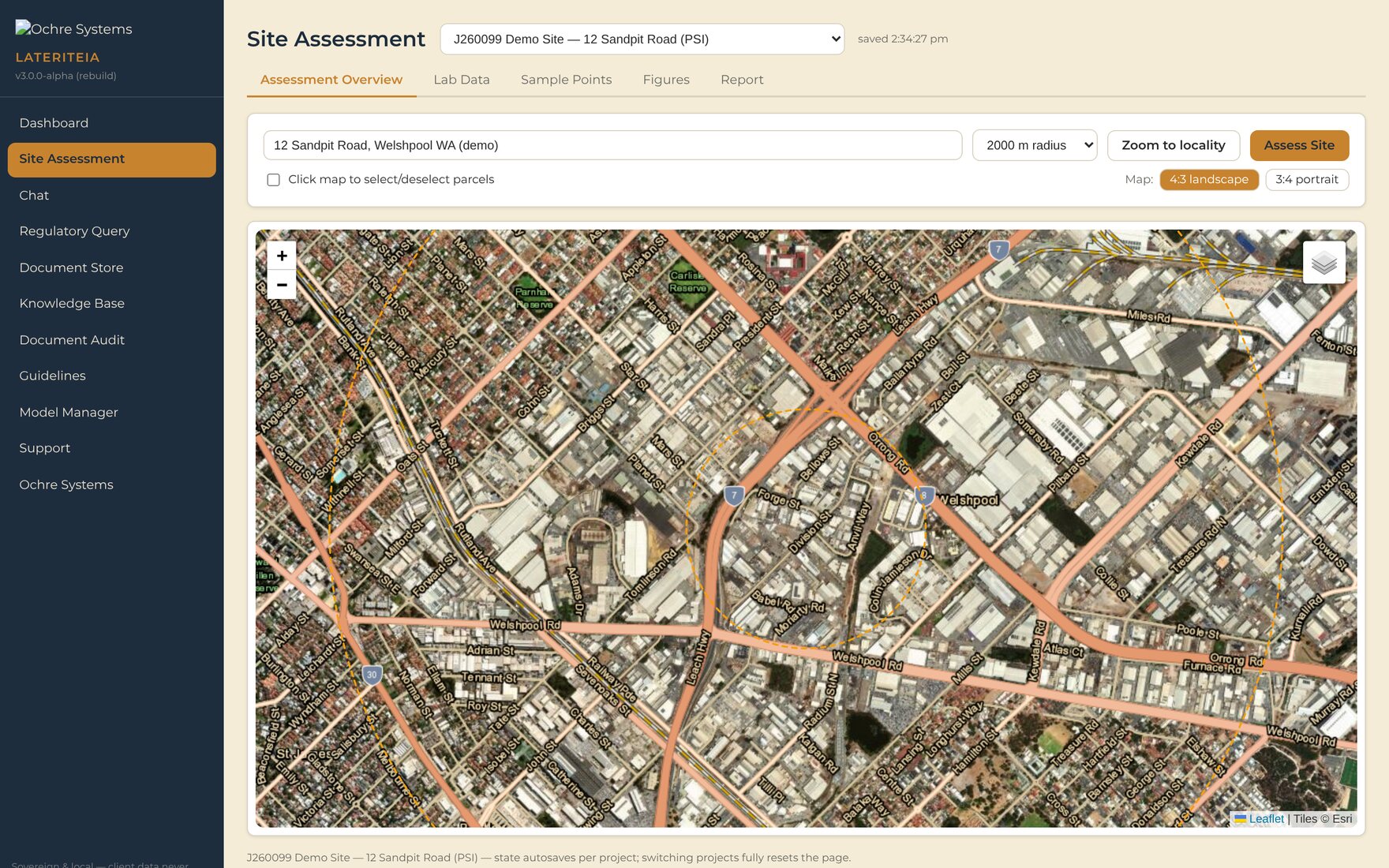Open Chat in the sidebar

tap(111, 196)
